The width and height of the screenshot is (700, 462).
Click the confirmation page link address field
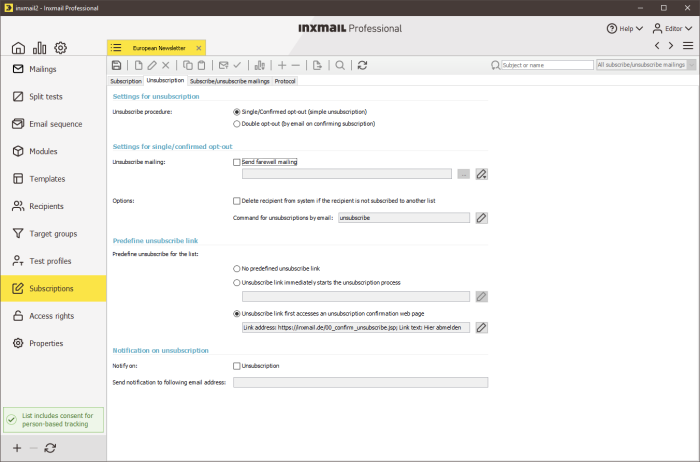356,328
